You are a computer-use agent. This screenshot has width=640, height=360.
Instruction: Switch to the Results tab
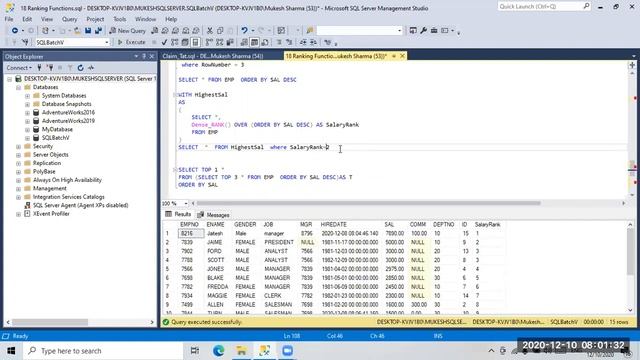coord(178,214)
